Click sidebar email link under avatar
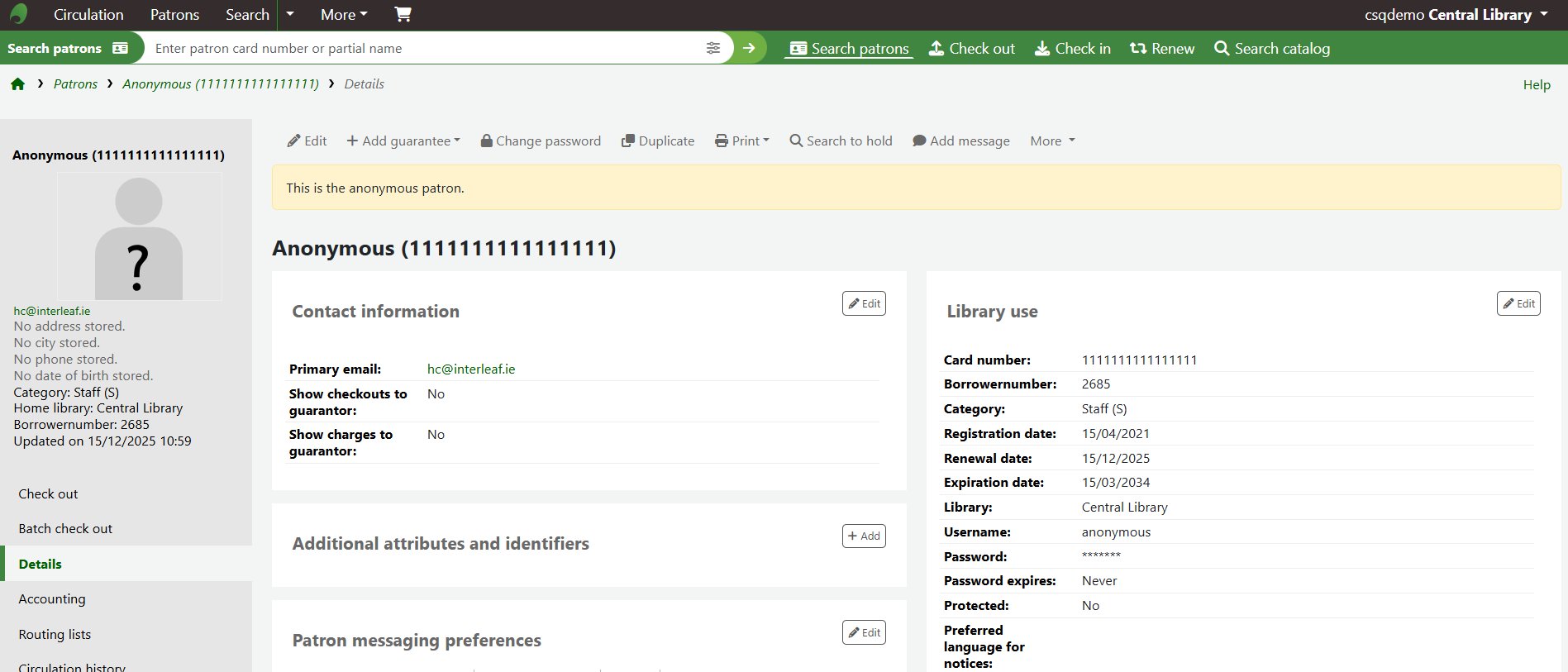This screenshot has height=672, width=1568. (52, 311)
